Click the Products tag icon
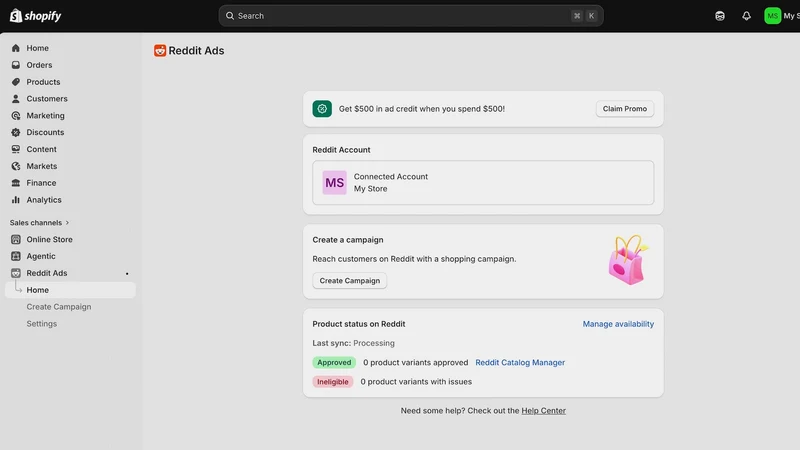Image resolution: width=800 pixels, height=450 pixels. pyautogui.click(x=16, y=82)
